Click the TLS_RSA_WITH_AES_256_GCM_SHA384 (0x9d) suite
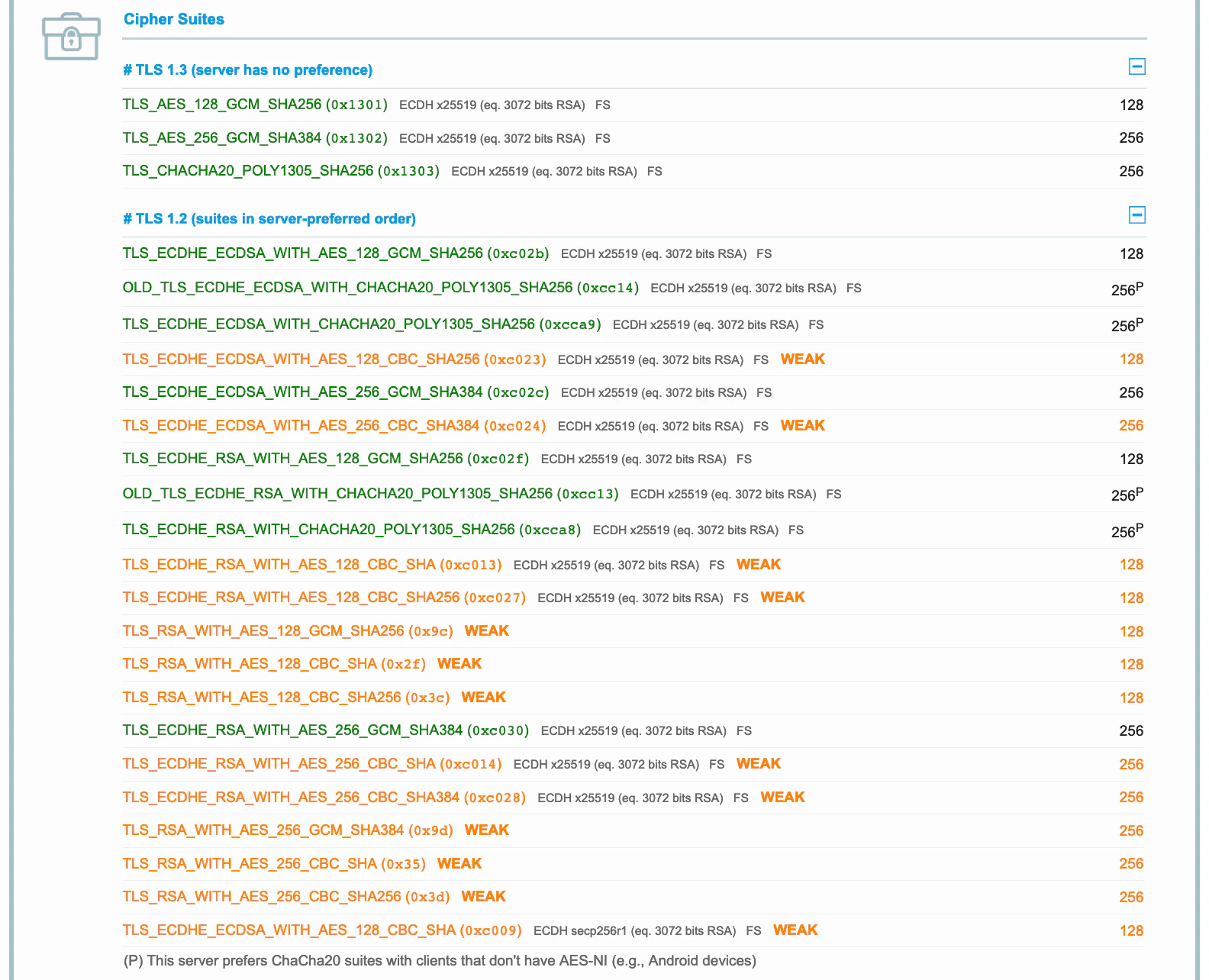This screenshot has width=1209, height=980. click(288, 830)
